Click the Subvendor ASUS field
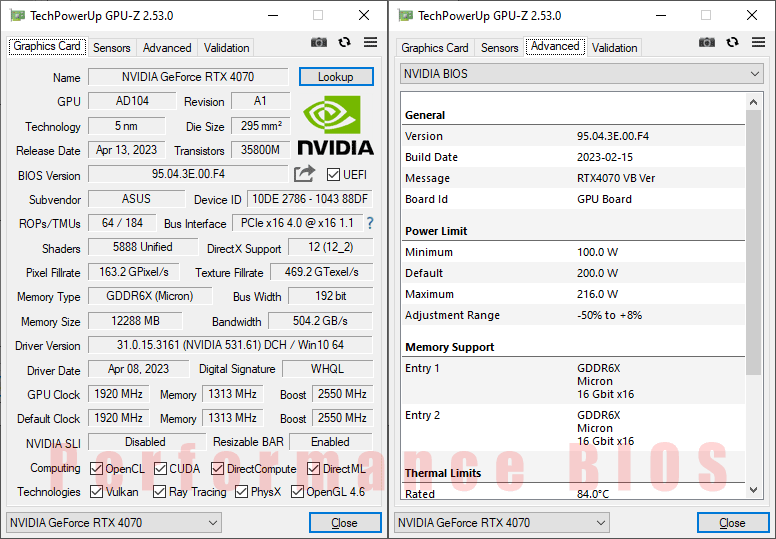The height and width of the screenshot is (539, 776). pyautogui.click(x=136, y=199)
